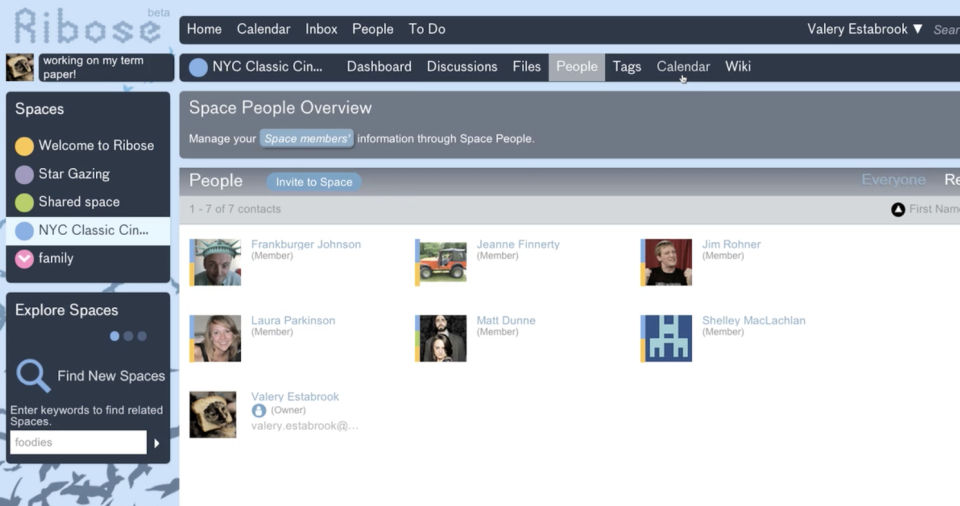Open Frankburger Johnson's profile photo
The height and width of the screenshot is (506, 960).
tap(215, 262)
